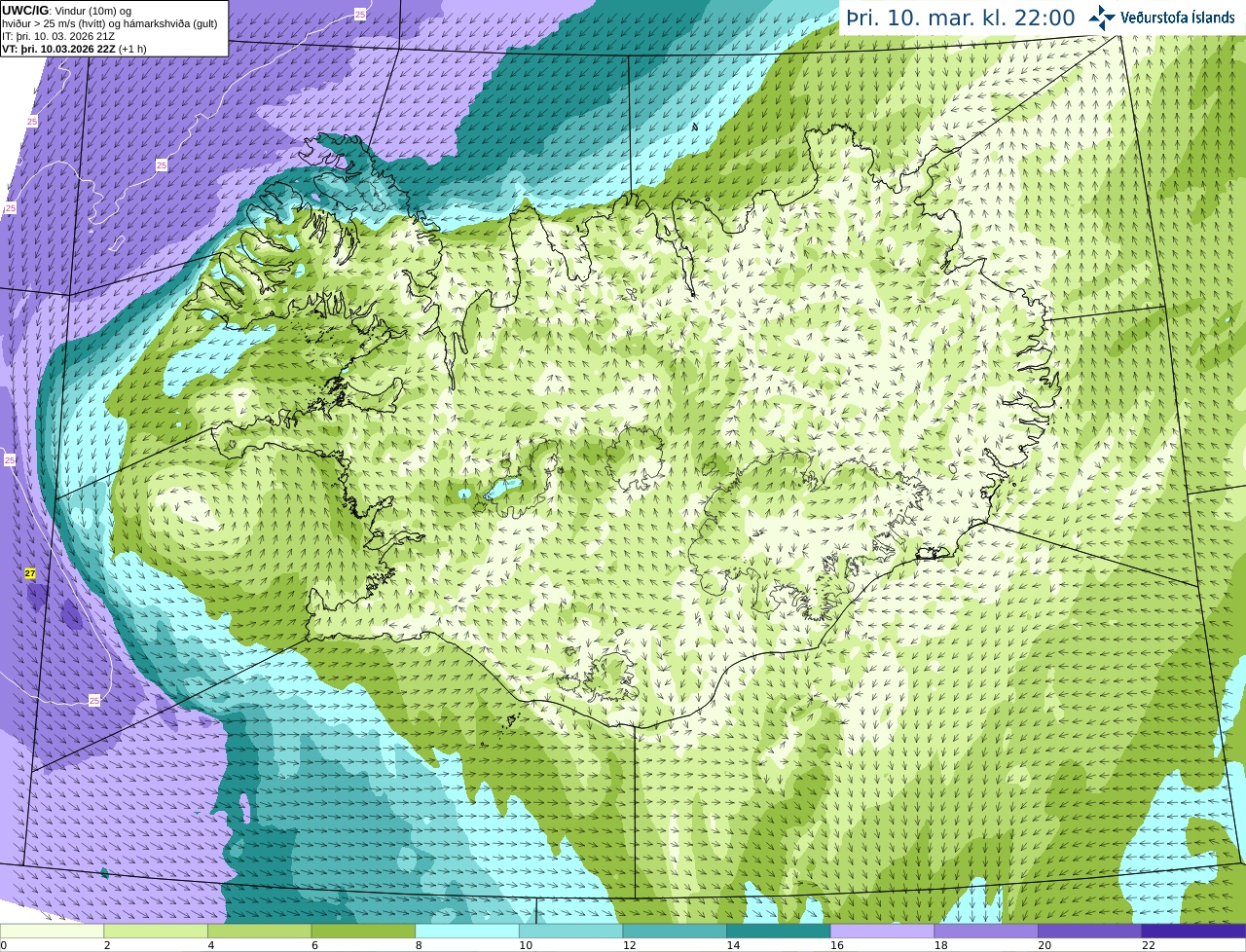Viewport: 1246px width, 952px height.
Task: Pick the 10–12 m/s turquoise swatch
Action: click(570, 931)
